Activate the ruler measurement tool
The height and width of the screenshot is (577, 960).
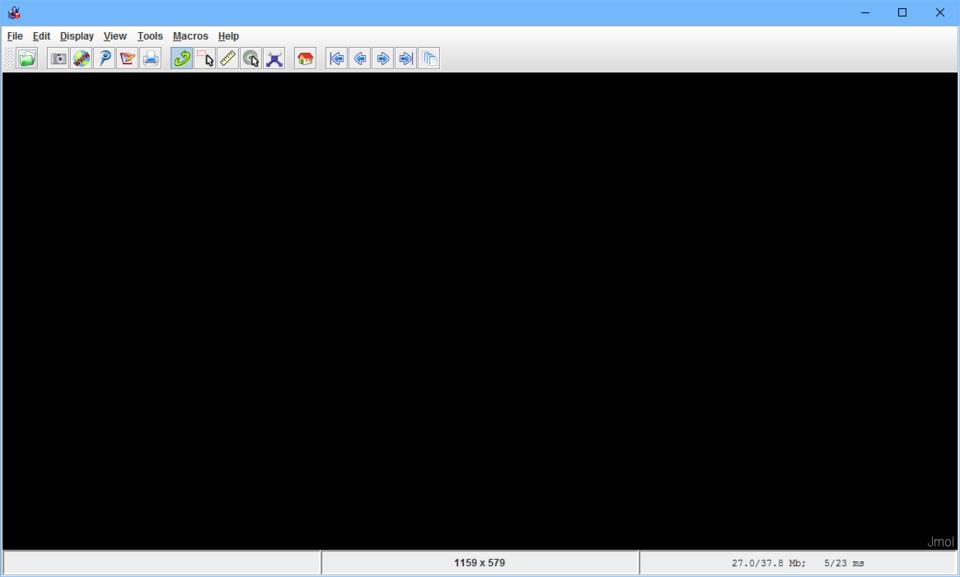pos(228,59)
